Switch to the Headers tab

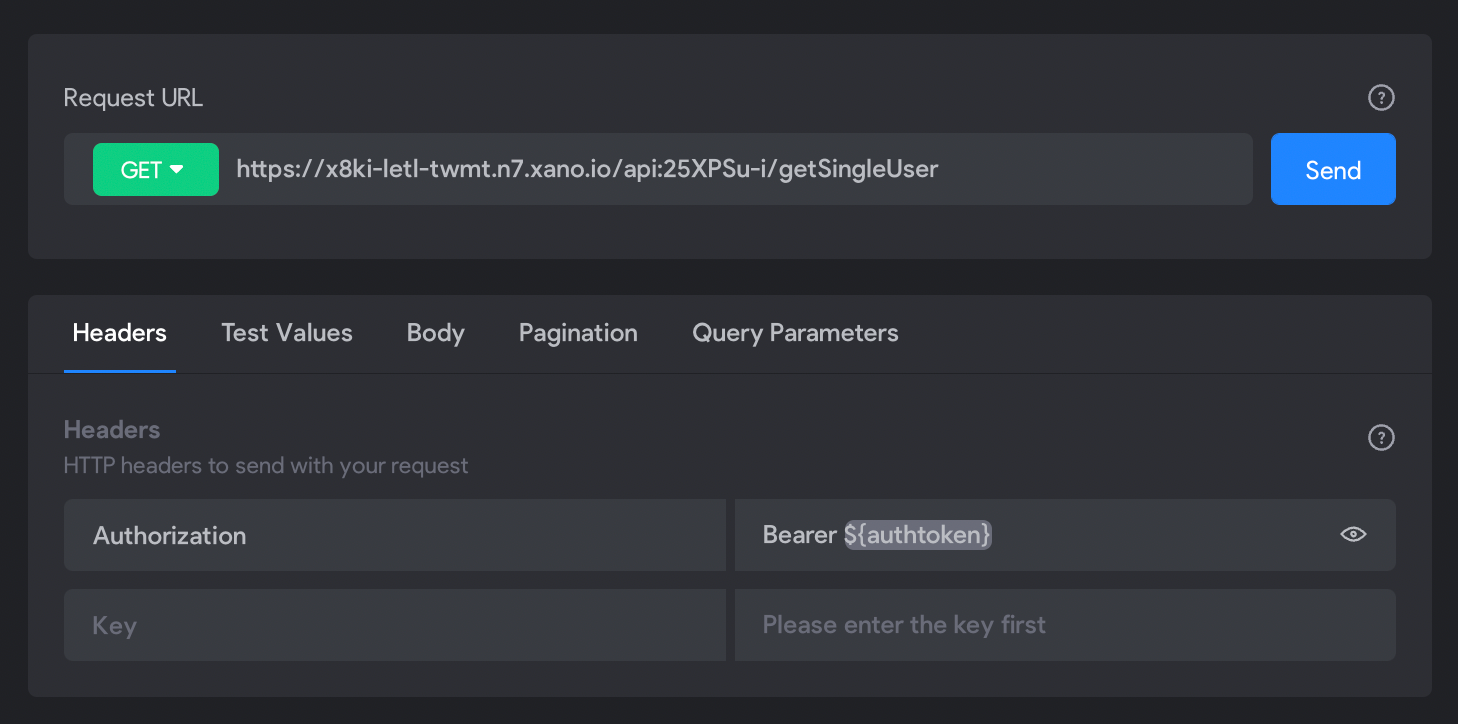coord(120,333)
